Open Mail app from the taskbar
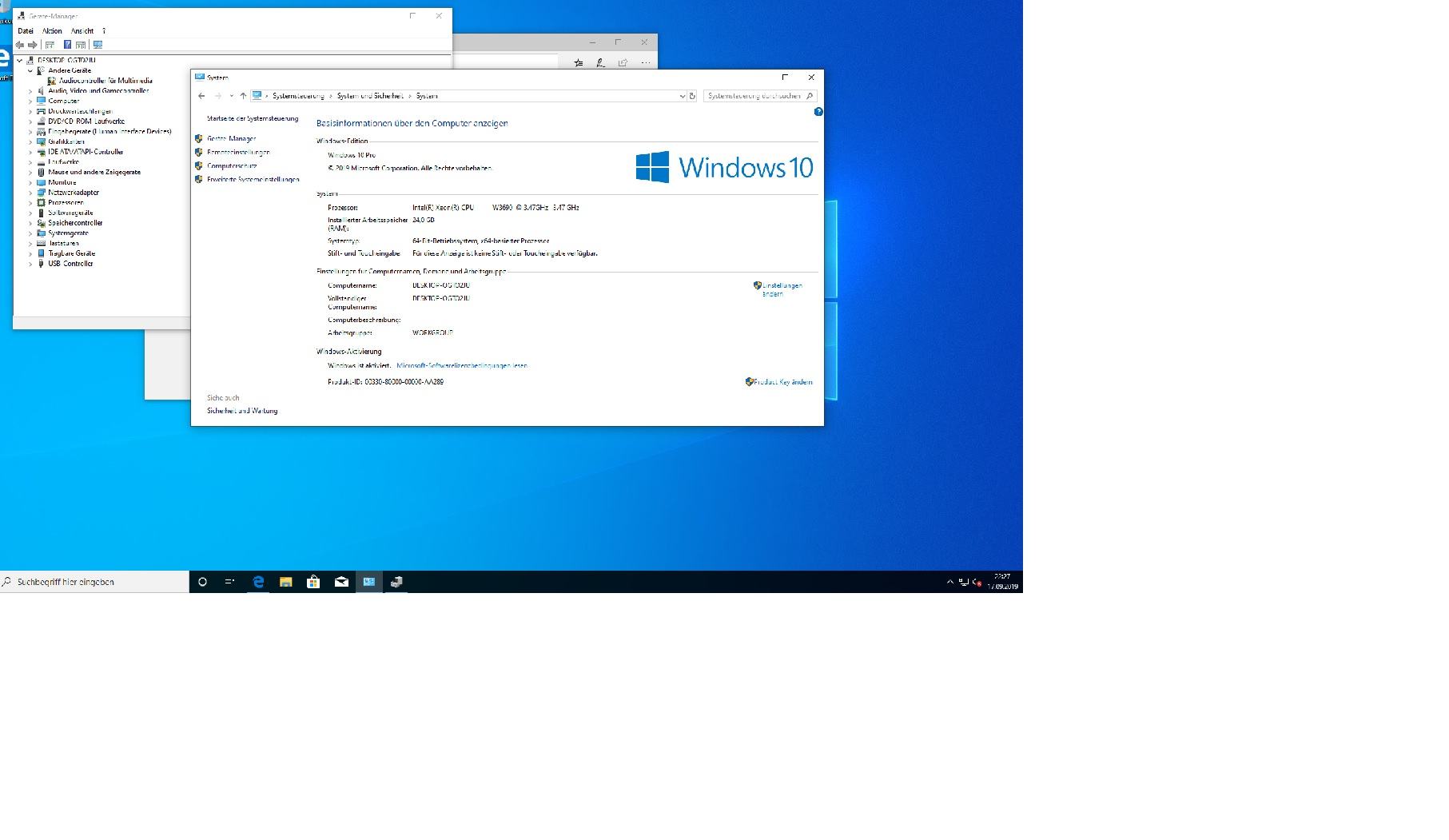 click(x=341, y=582)
